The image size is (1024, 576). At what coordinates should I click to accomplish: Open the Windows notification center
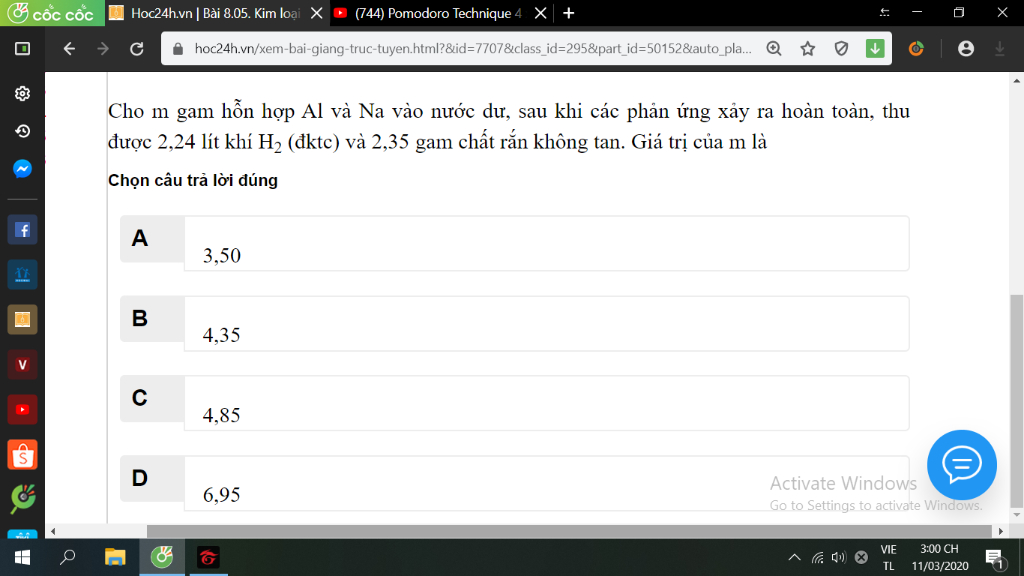click(x=994, y=558)
